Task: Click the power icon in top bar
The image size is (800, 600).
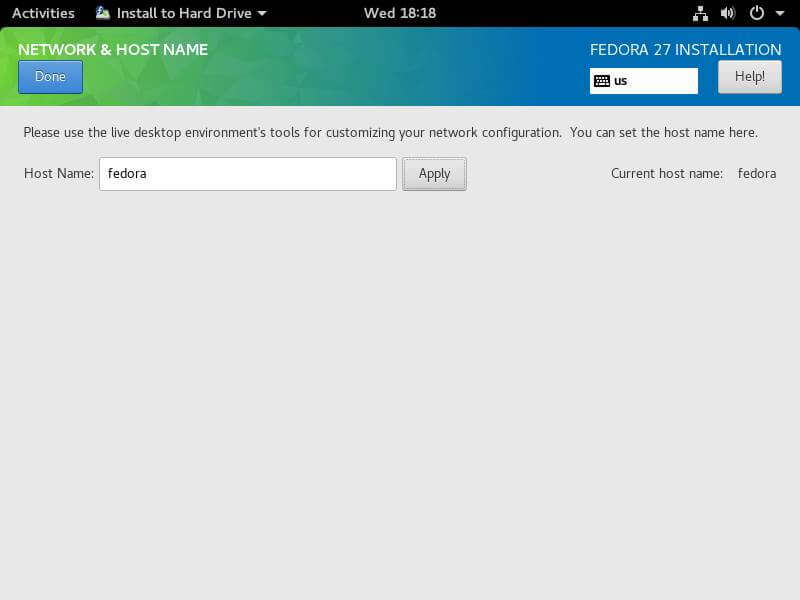Action: point(757,13)
